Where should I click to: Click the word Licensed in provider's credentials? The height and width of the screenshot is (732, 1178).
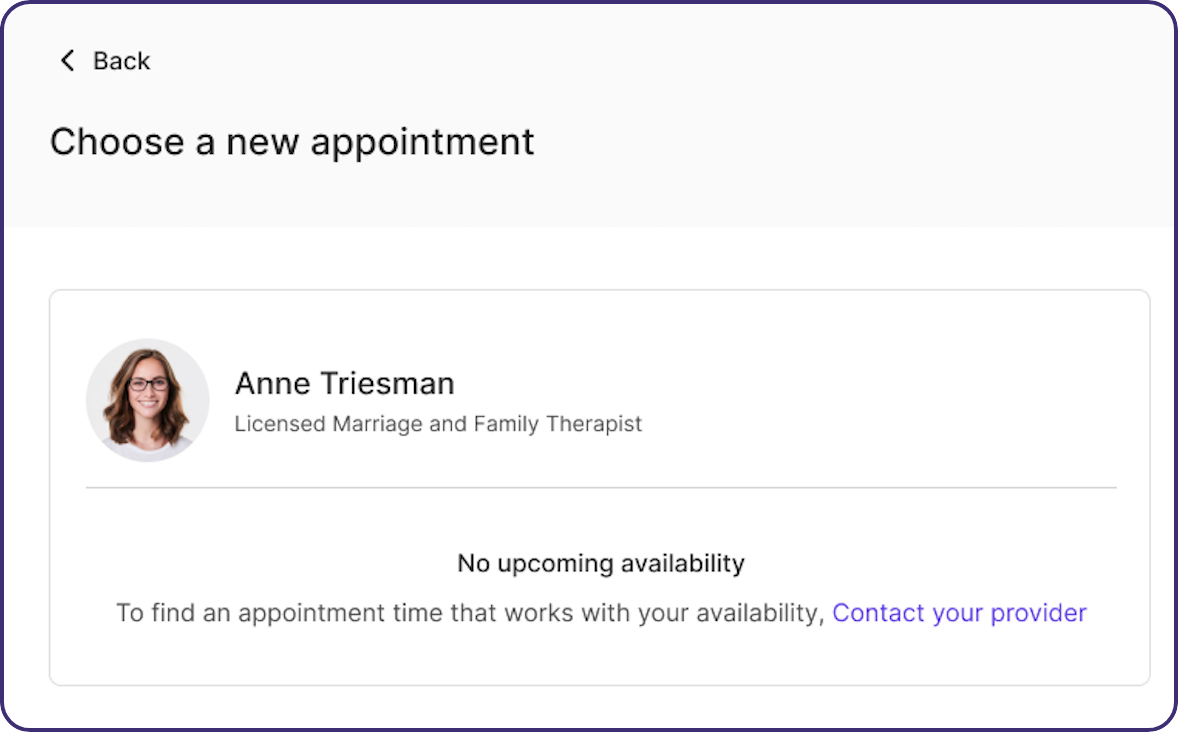(x=280, y=424)
